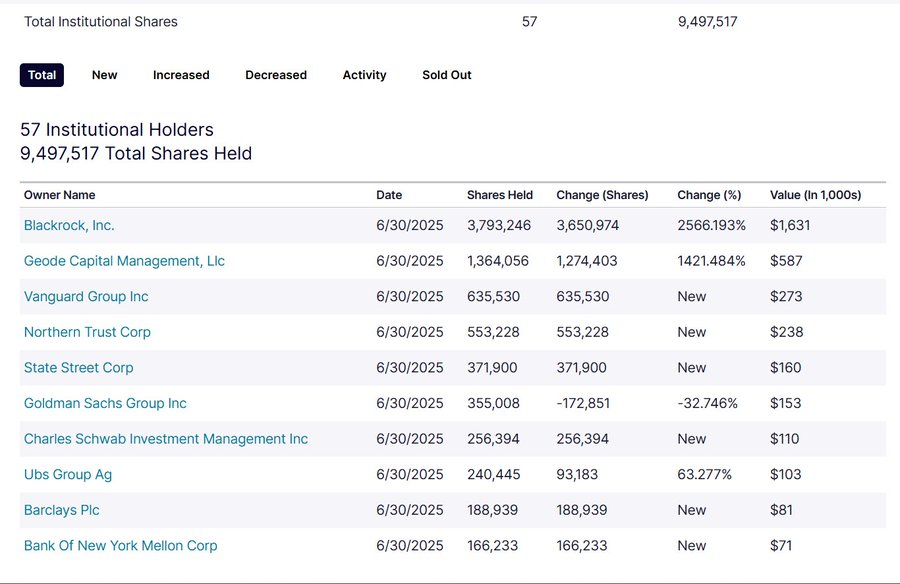Open Vanguard Group Inc link
The image size is (900, 584).
coord(86,296)
